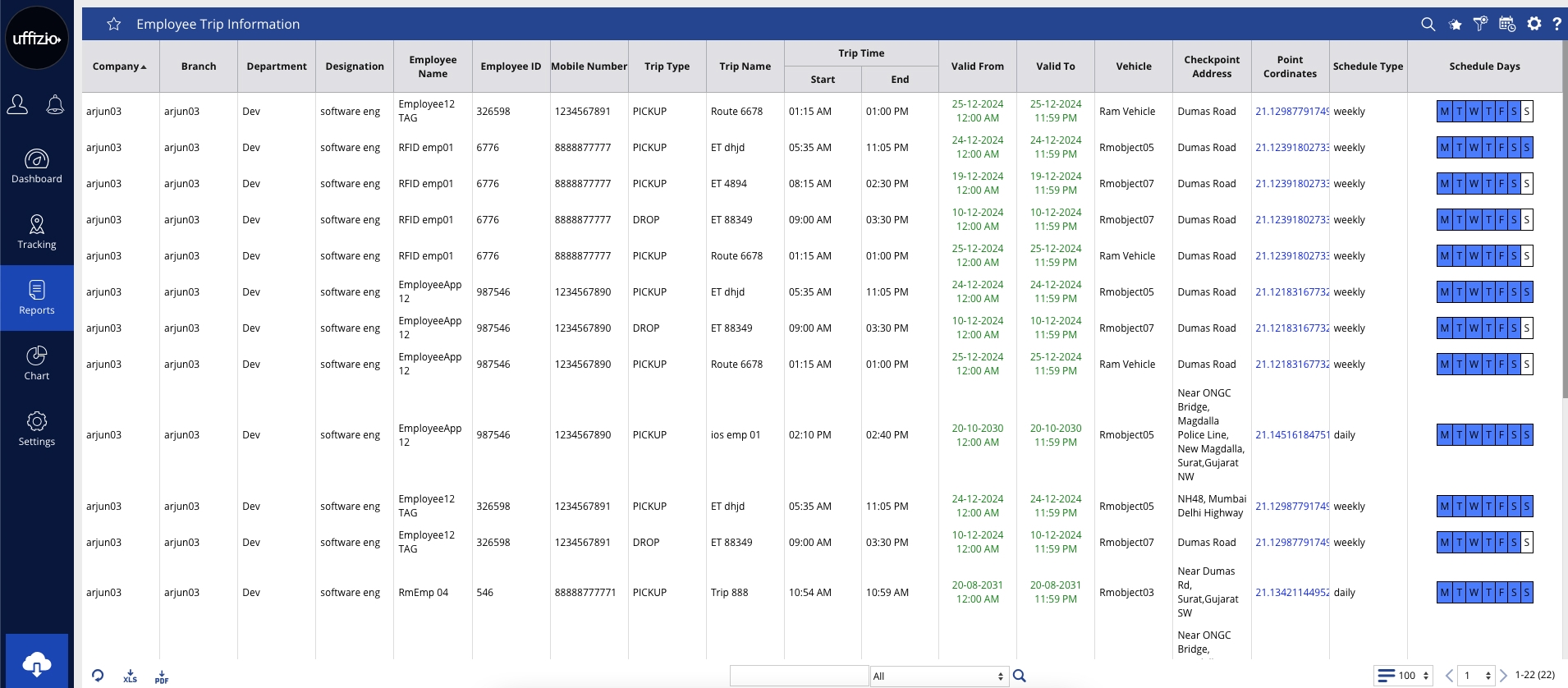Mark Employee Trip Information as favorite
The image size is (1568, 688).
click(x=114, y=25)
